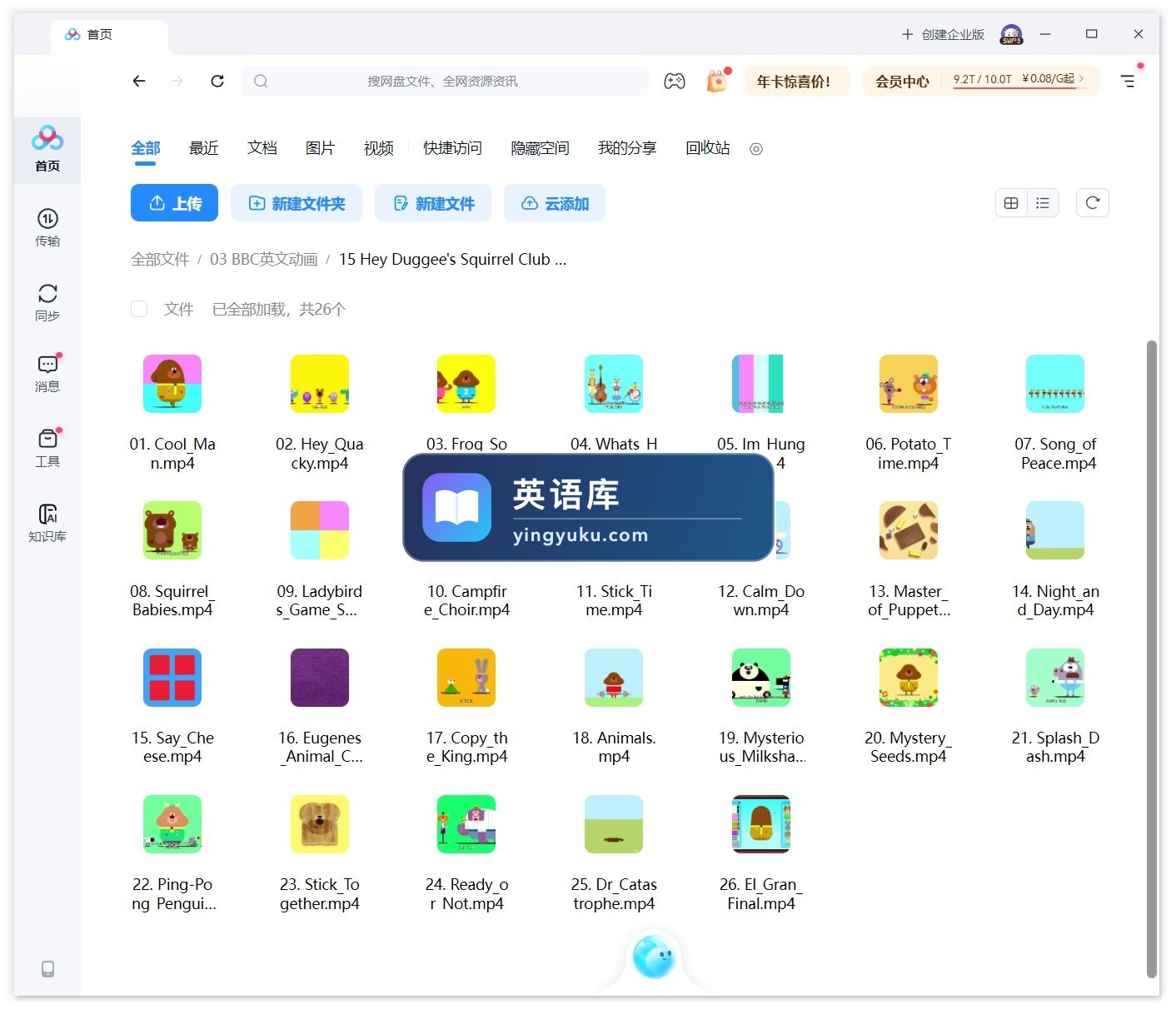
Task: Select 23. Stick_Together.mp4 thumbnail
Action: (320, 824)
